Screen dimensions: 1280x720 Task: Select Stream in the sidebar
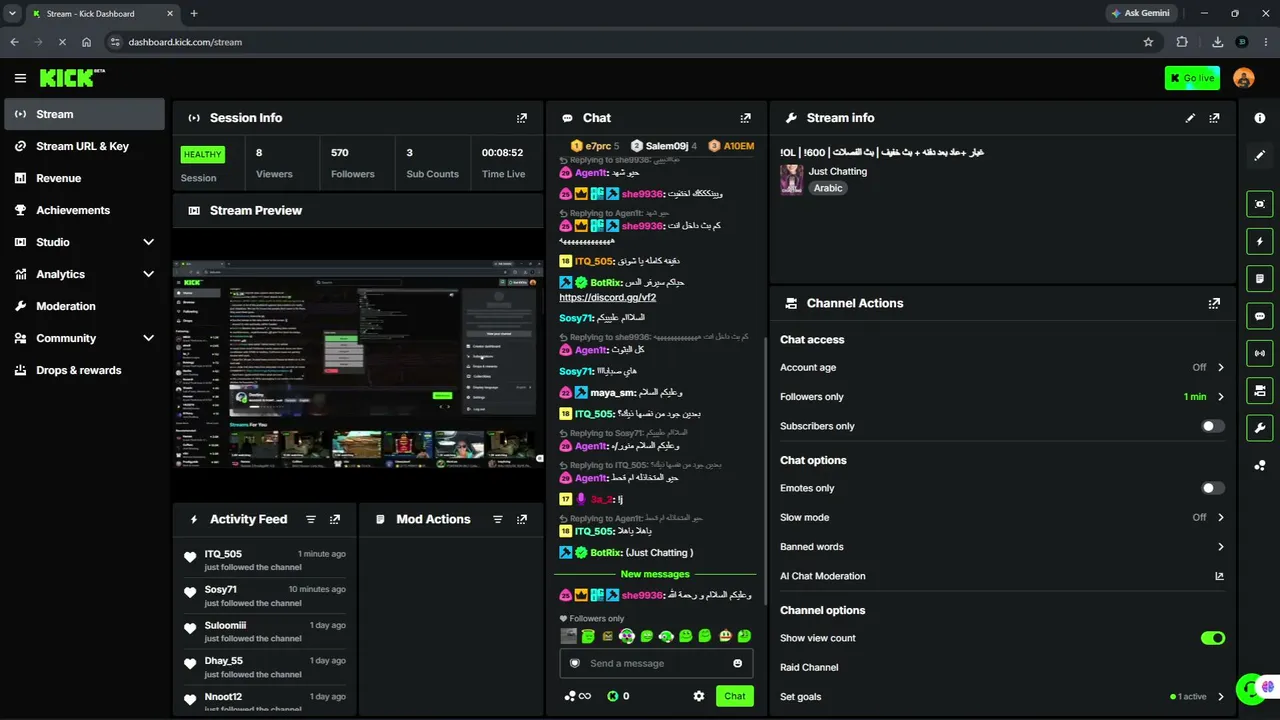click(84, 114)
